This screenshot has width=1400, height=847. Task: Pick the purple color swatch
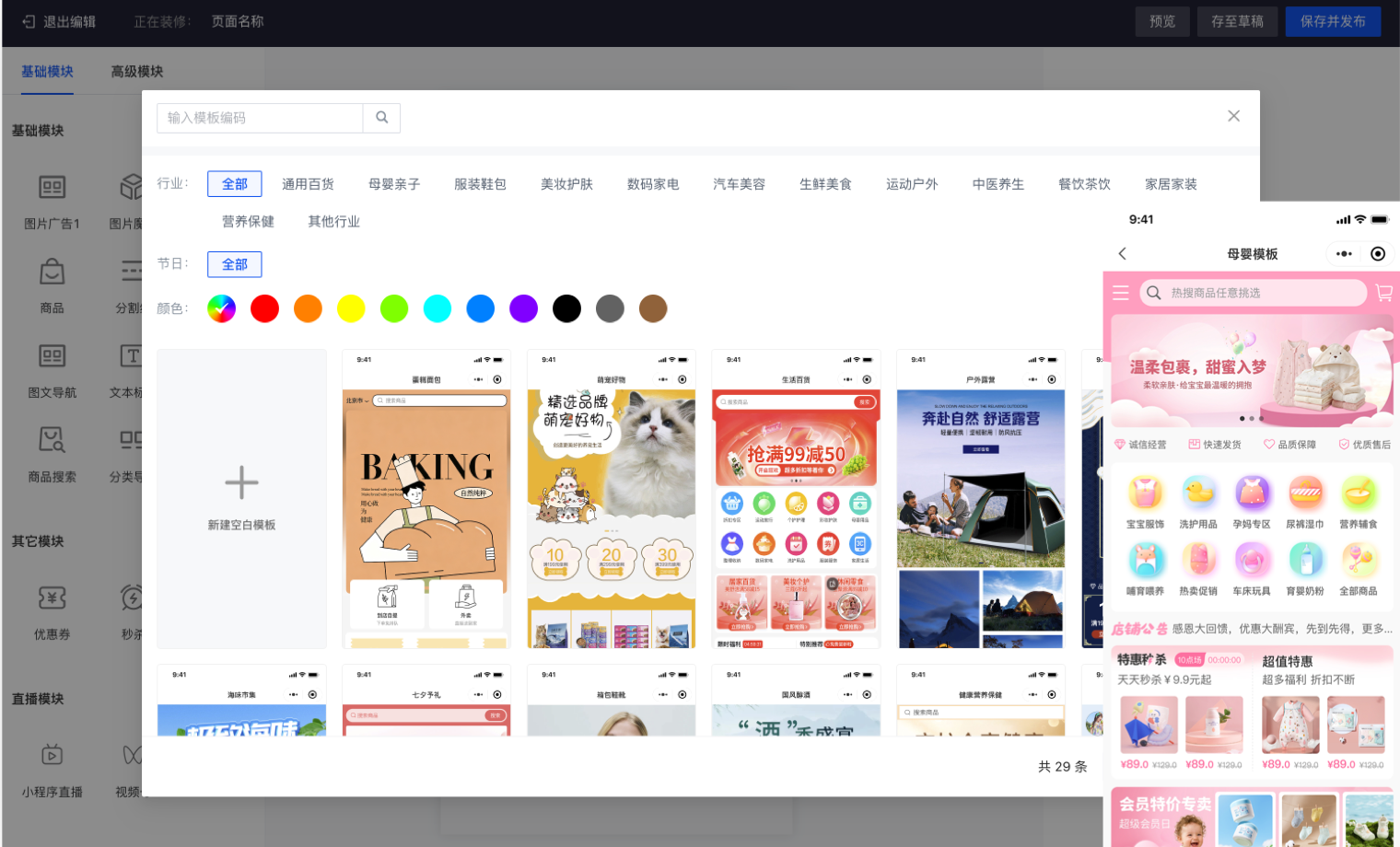pyautogui.click(x=523, y=308)
